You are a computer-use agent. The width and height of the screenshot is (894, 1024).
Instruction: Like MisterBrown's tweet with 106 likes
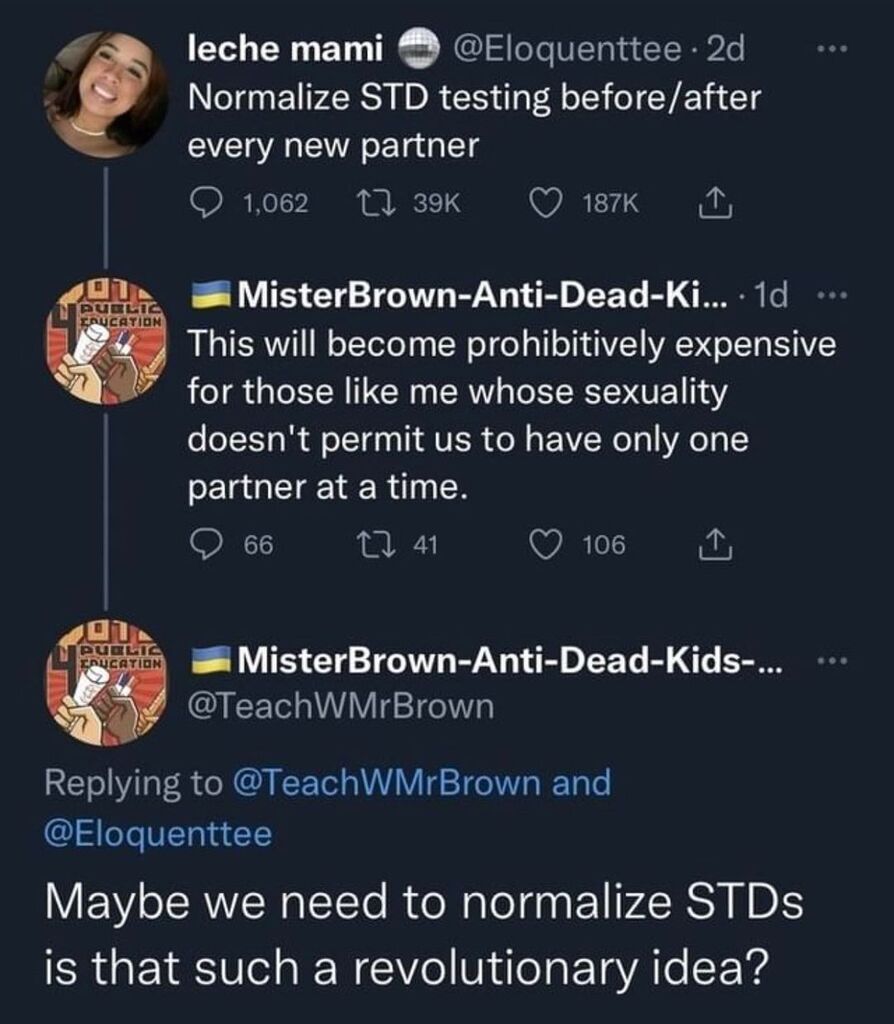point(547,544)
